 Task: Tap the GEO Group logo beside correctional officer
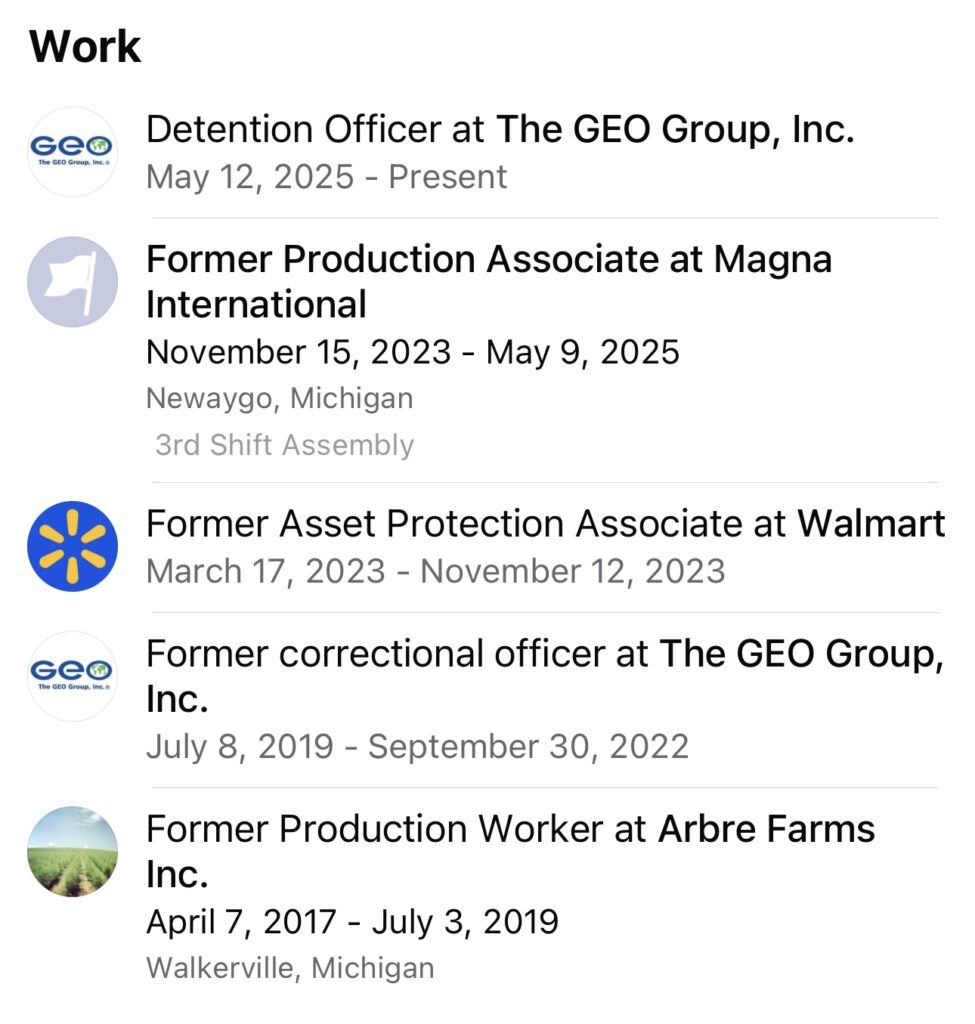point(72,676)
